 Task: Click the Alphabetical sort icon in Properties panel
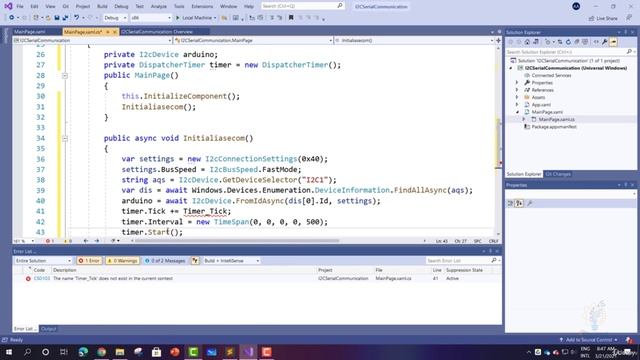point(519,203)
